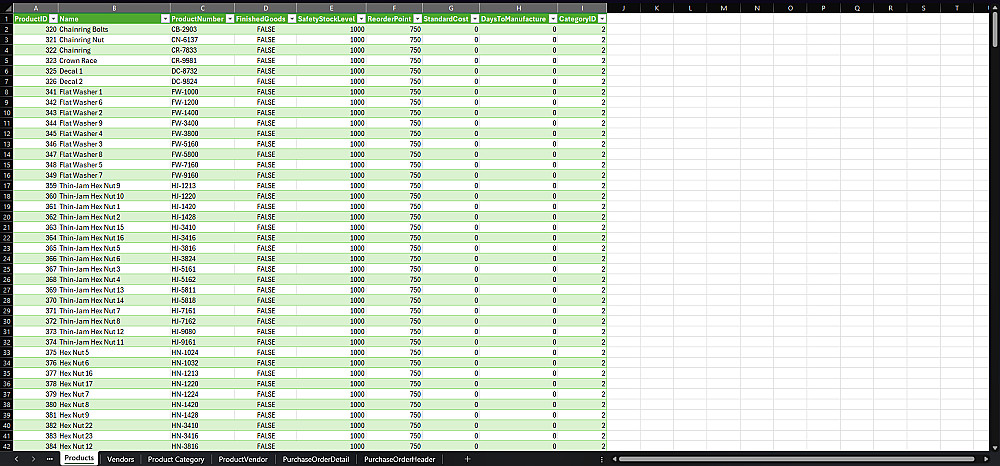1000x466 pixels.
Task: Click product number 'CB-2903'
Action: pos(202,29)
